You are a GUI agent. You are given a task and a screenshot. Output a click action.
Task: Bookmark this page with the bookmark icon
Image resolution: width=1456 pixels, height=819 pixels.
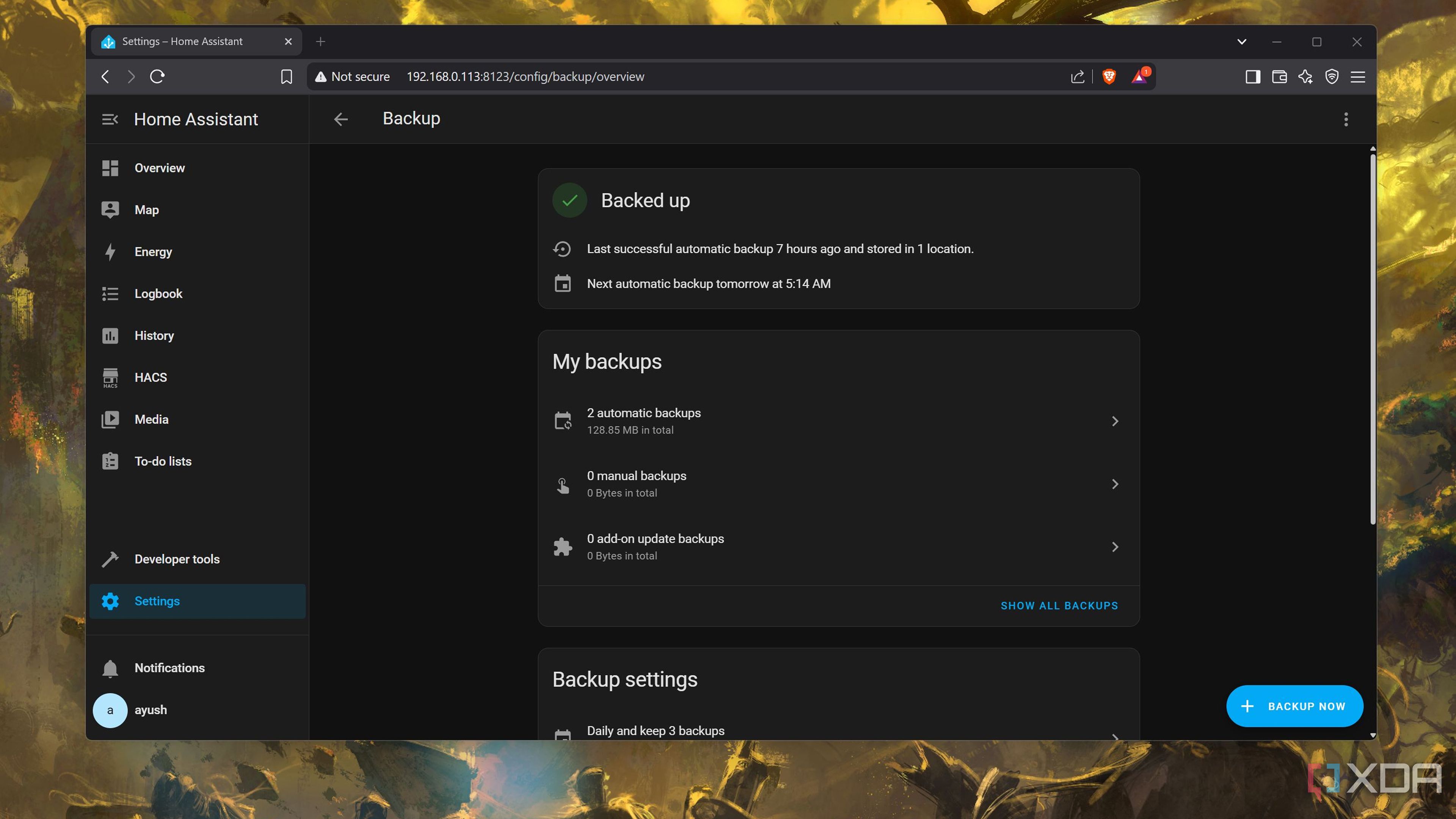(x=287, y=76)
